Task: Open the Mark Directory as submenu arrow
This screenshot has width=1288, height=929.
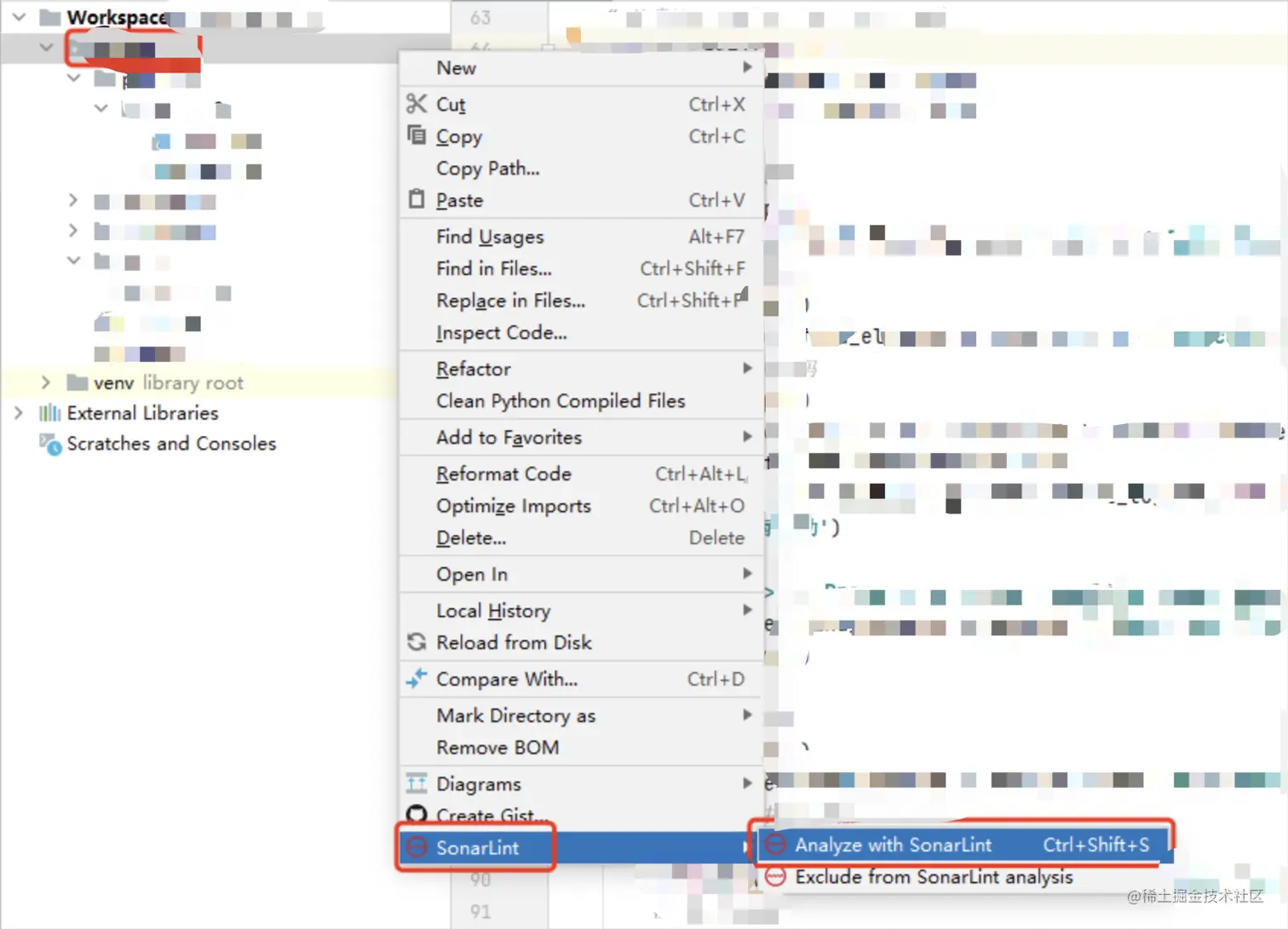Action: click(747, 714)
